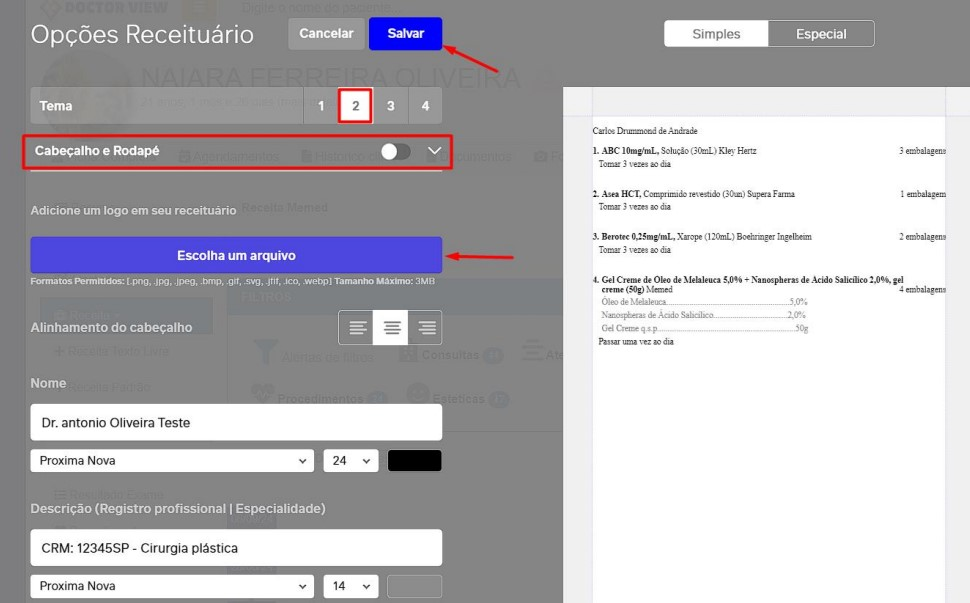Align header to the left
The height and width of the screenshot is (603, 970).
[x=357, y=327]
